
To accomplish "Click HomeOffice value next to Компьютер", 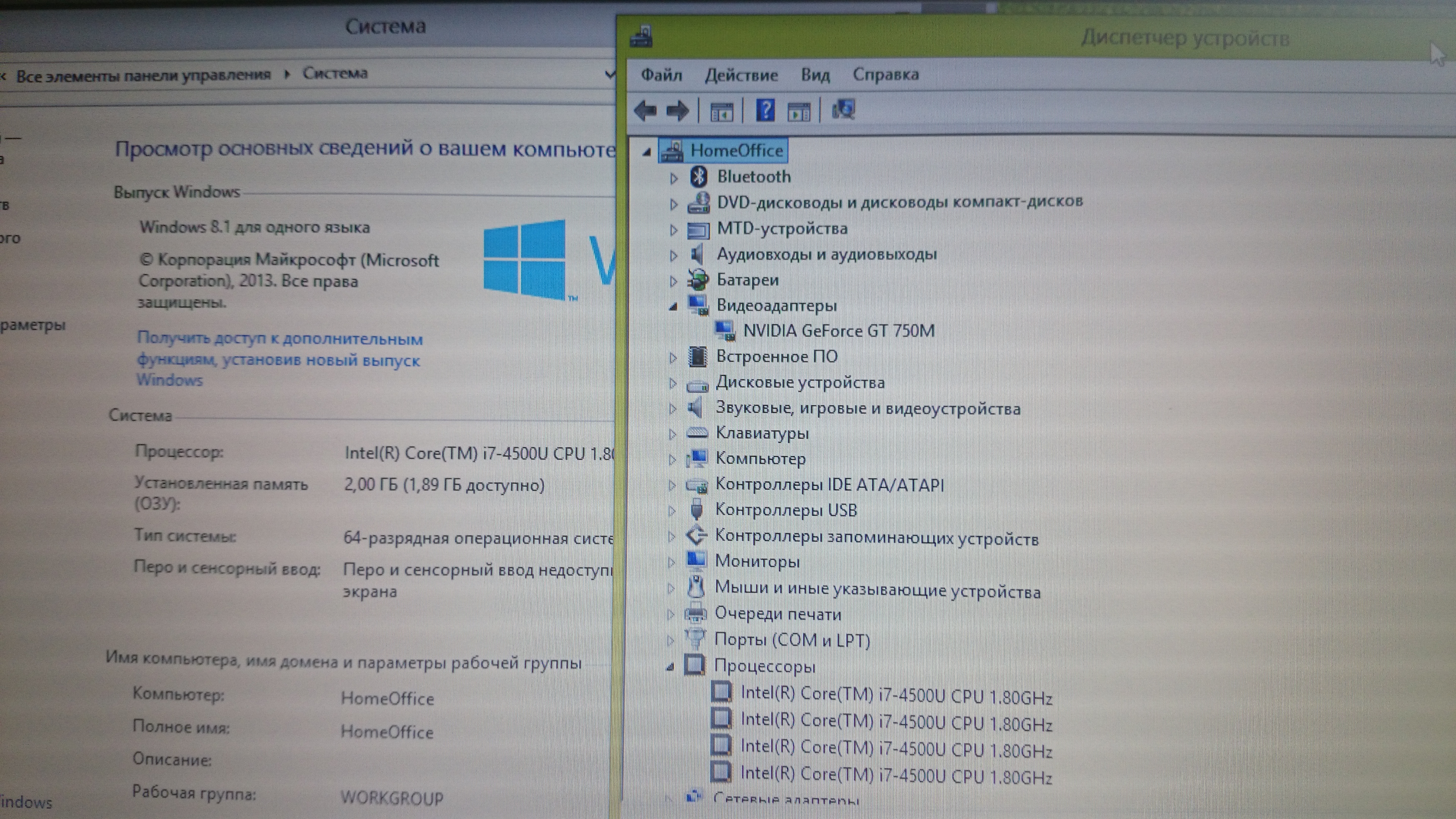I will click(x=387, y=698).
